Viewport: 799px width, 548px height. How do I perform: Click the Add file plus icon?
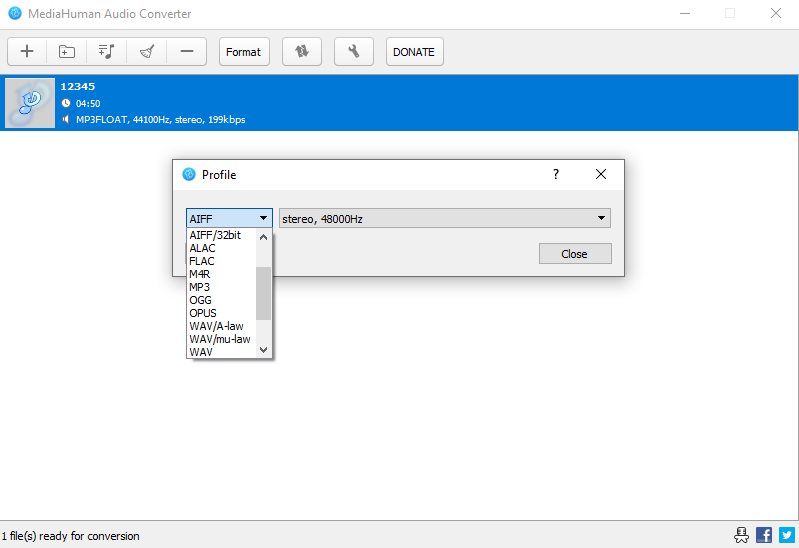click(27, 51)
